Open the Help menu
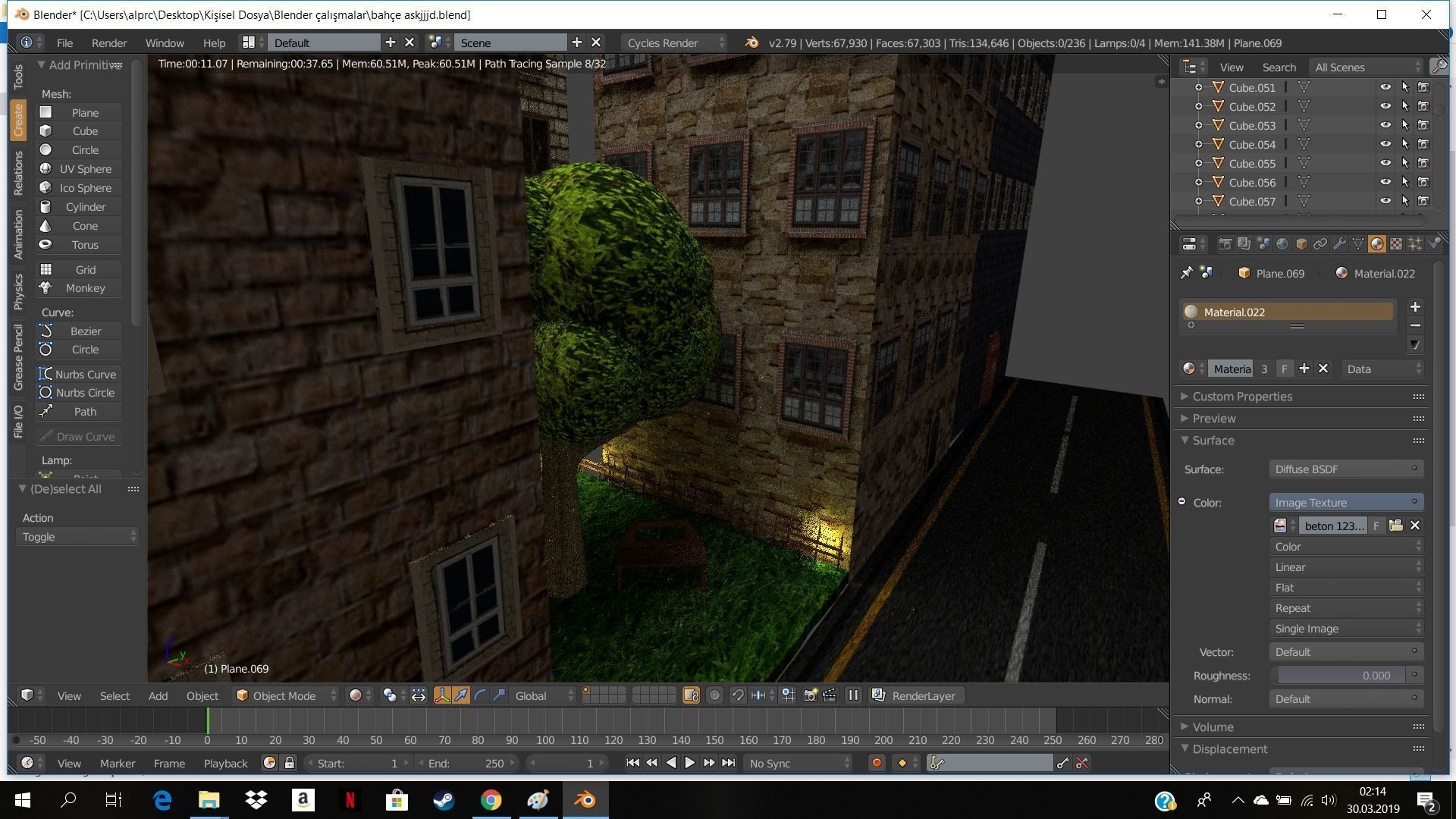Viewport: 1456px width, 819px height. (214, 42)
